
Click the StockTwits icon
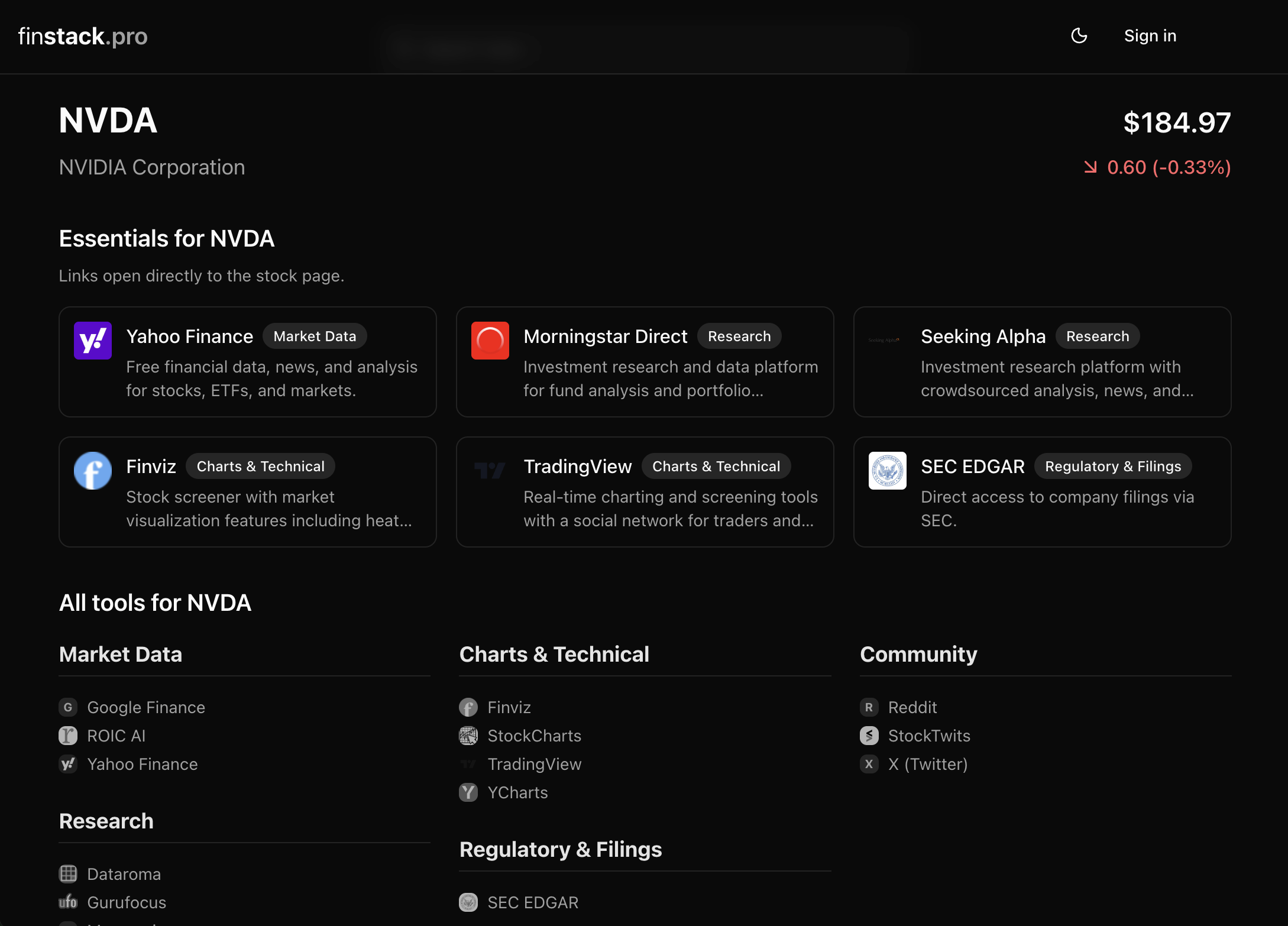point(869,736)
